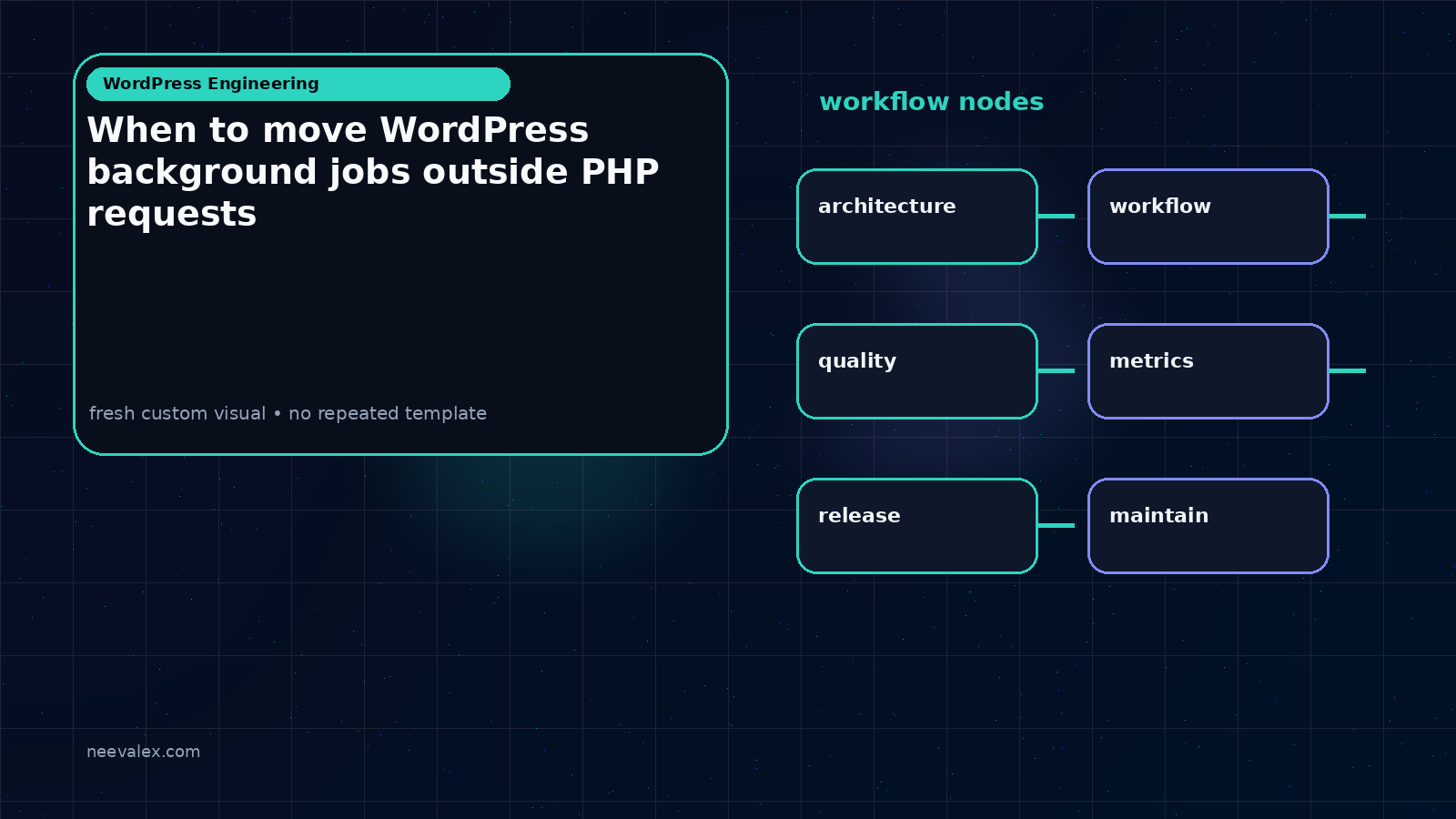
Task: Choose the metrics node
Action: coord(1208,371)
